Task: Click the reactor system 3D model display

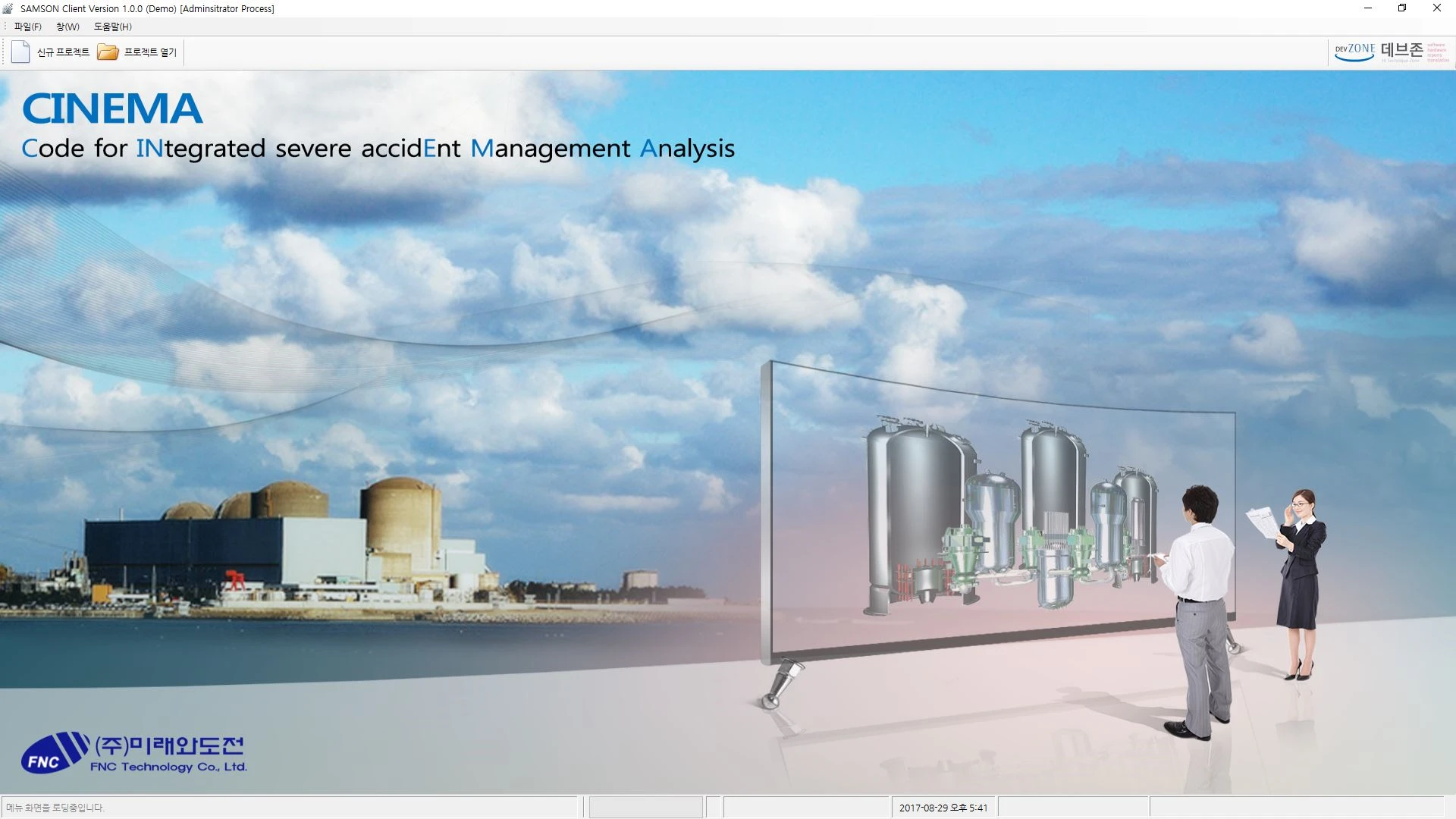Action: (x=1000, y=510)
